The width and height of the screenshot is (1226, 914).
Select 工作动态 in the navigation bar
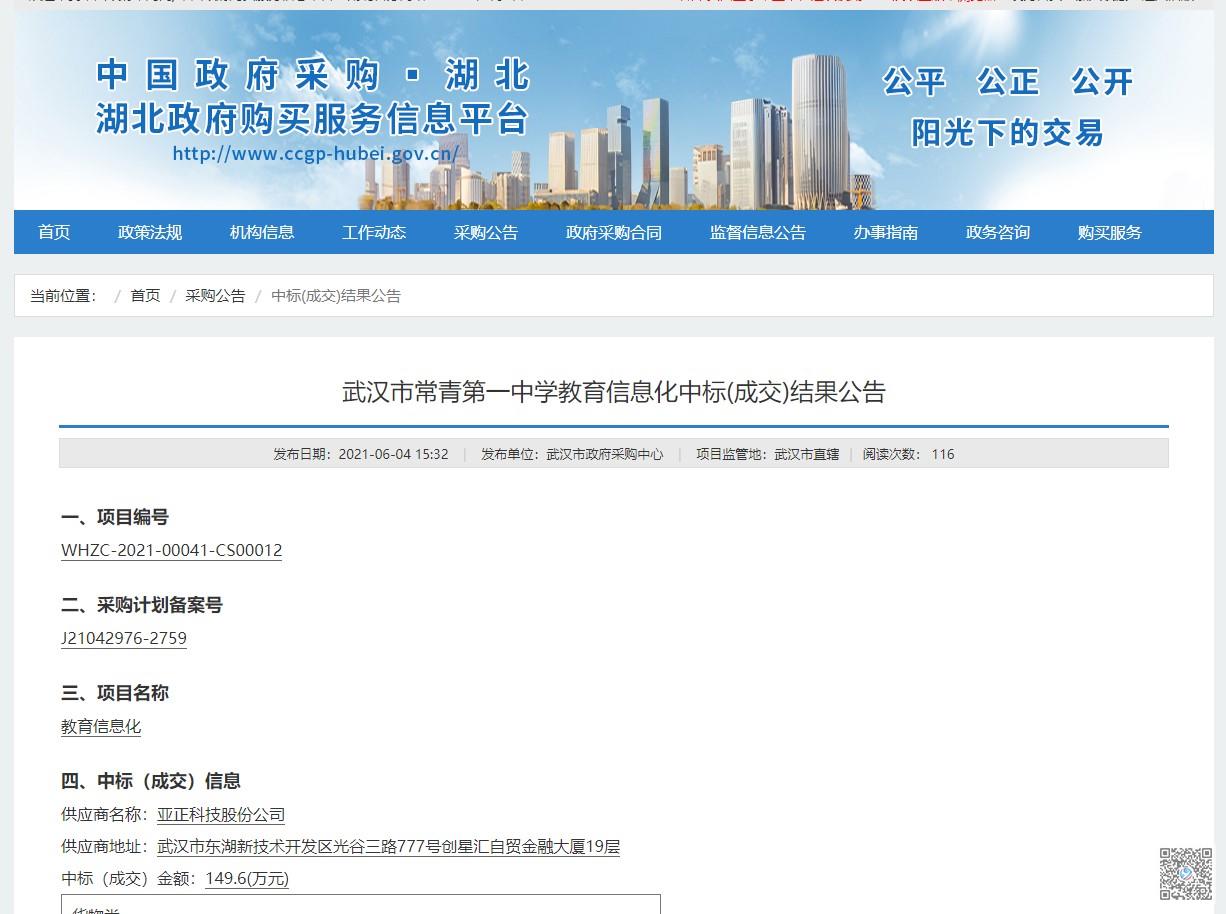(374, 232)
